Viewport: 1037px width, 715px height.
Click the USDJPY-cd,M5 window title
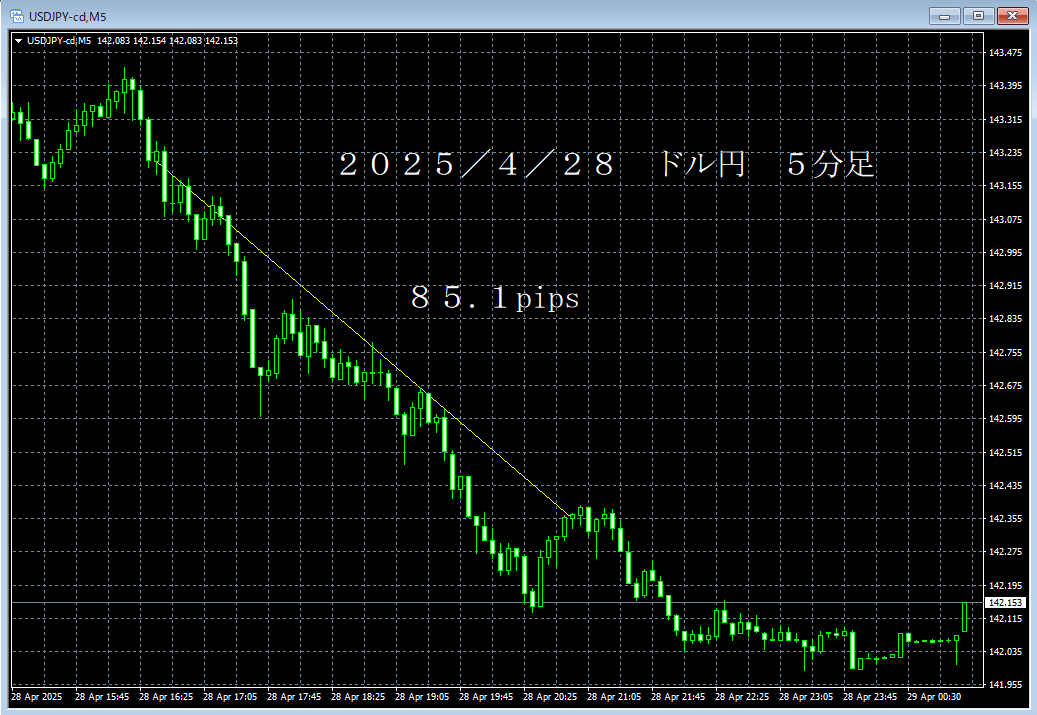[x=67, y=17]
